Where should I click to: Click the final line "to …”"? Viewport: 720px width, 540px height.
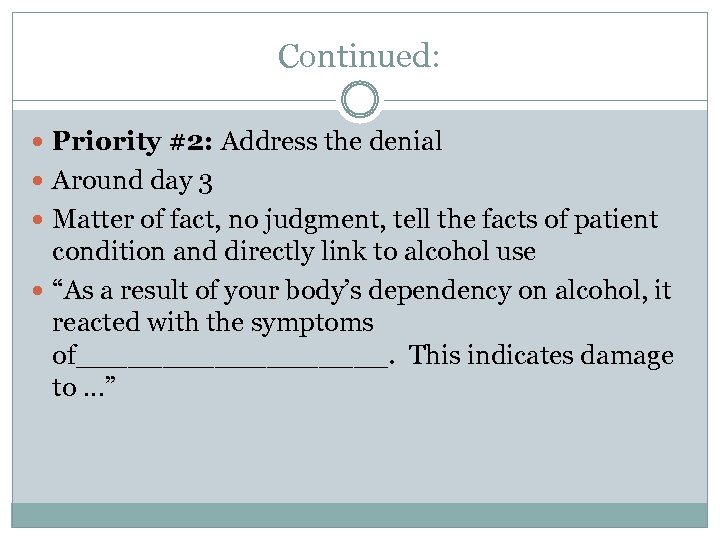click(x=83, y=387)
